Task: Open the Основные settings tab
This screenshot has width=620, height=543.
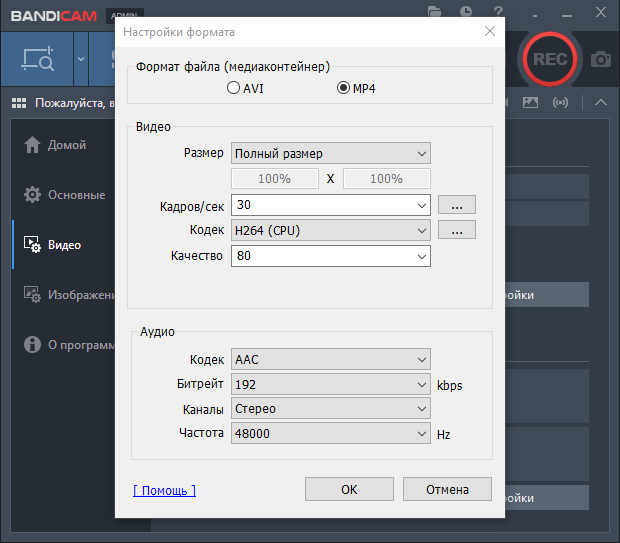Action: (x=63, y=195)
